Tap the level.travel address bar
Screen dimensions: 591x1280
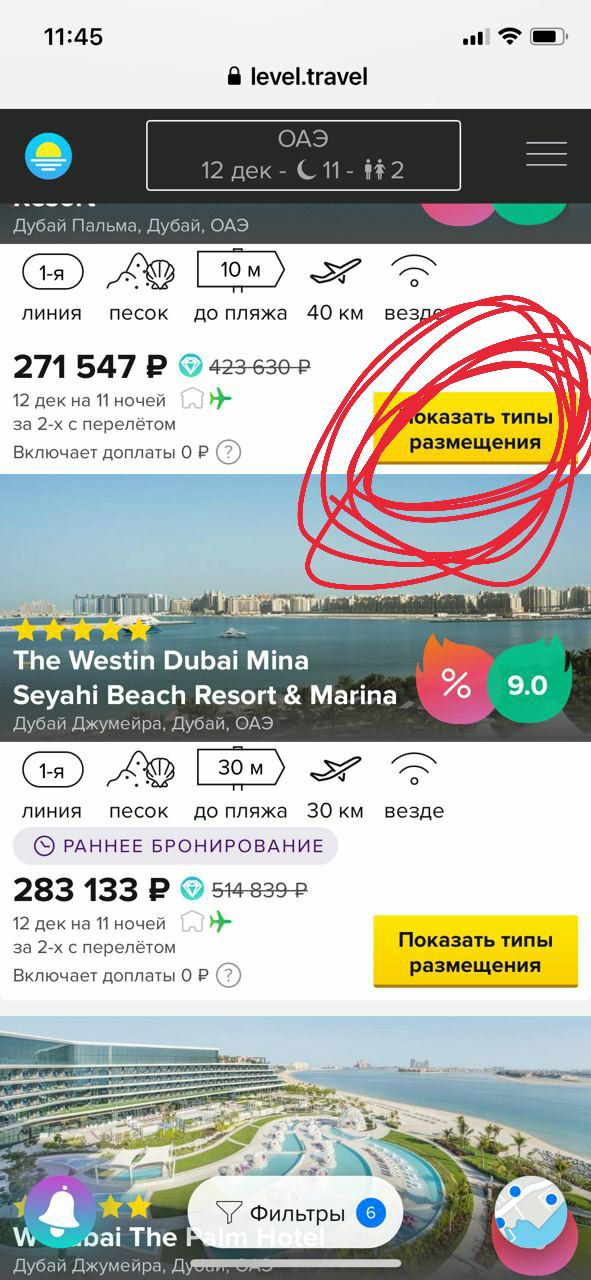click(x=297, y=76)
